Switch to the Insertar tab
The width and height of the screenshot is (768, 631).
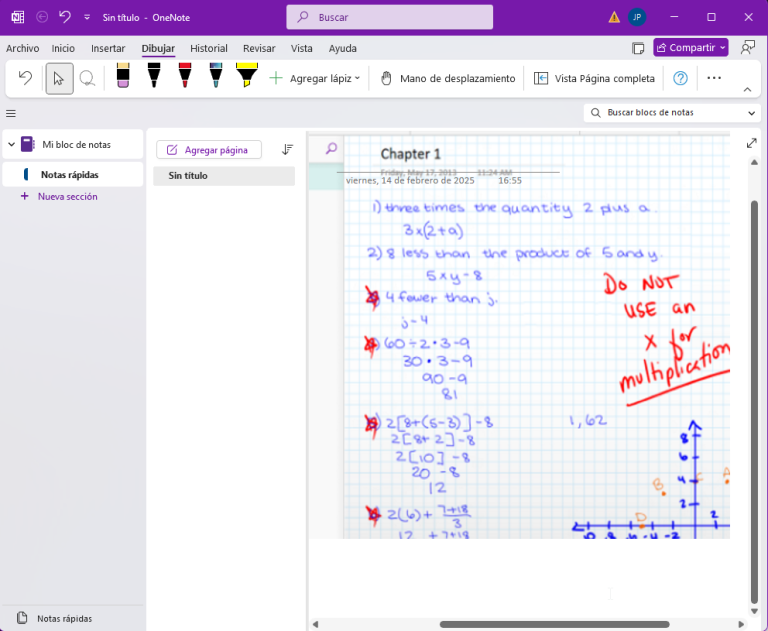[x=108, y=48]
